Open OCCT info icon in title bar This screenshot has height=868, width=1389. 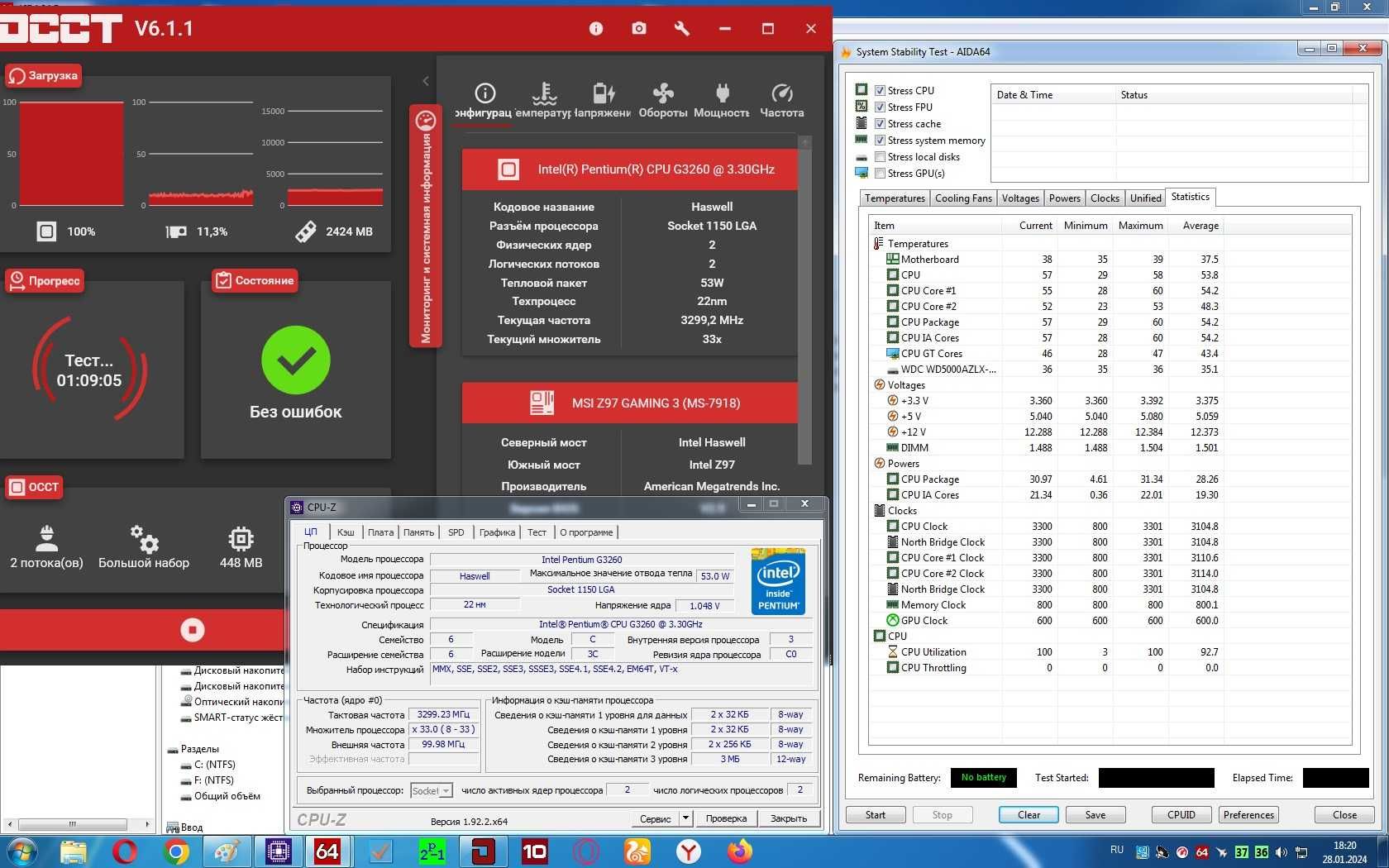pyautogui.click(x=596, y=28)
